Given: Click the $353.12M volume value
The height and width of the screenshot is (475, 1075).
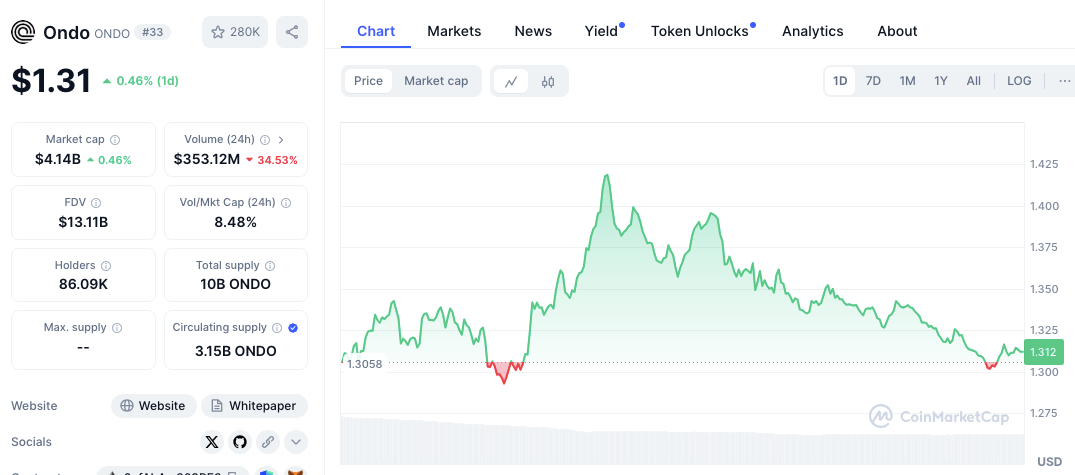Looking at the screenshot, I should pyautogui.click(x=206, y=160).
